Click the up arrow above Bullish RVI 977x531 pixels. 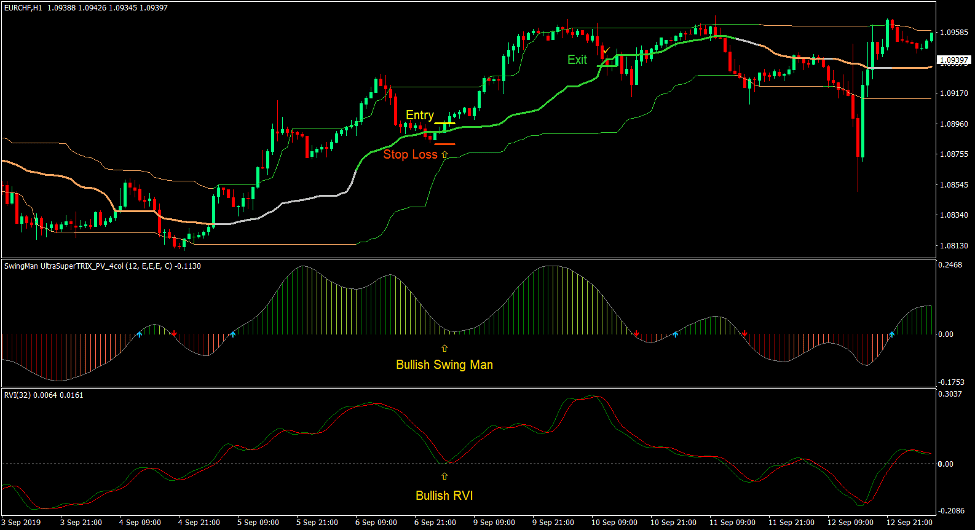445,476
